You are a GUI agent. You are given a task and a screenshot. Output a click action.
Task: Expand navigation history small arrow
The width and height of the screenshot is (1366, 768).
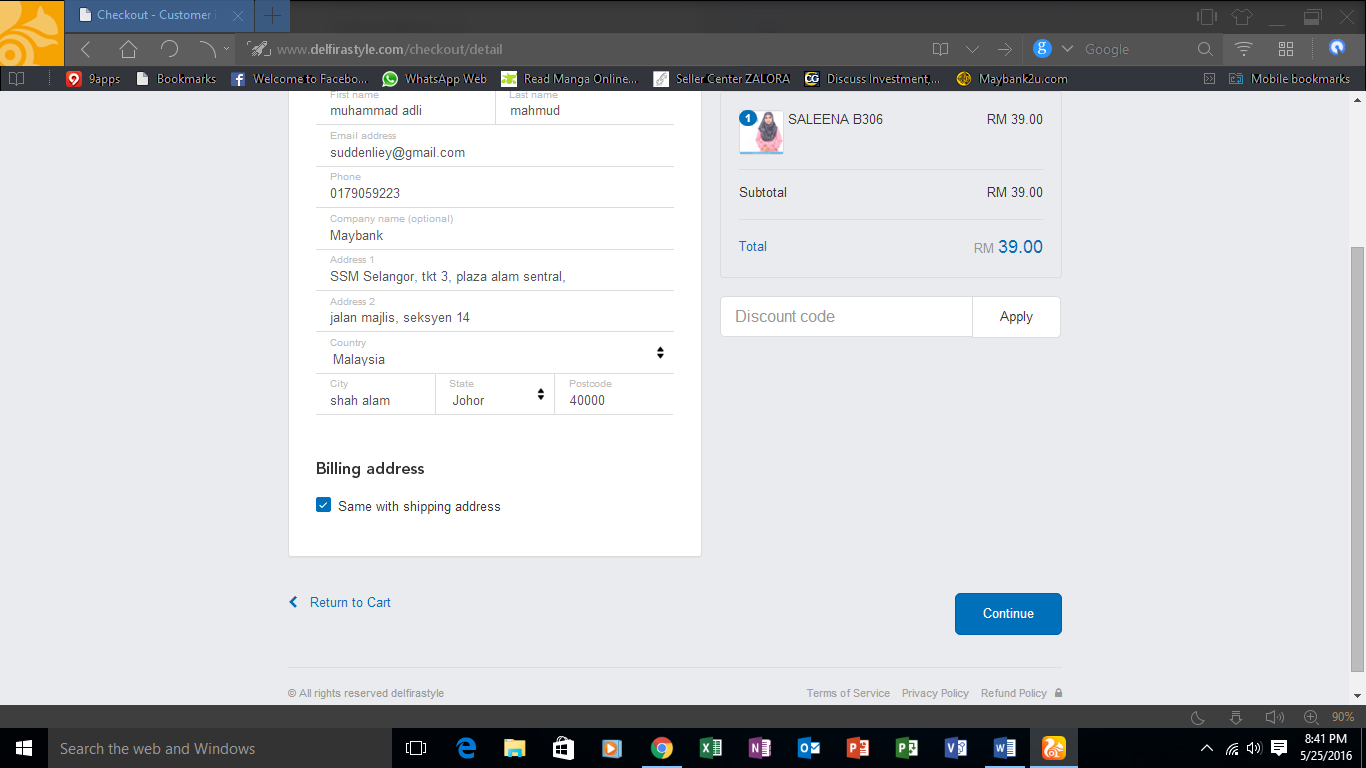pos(227,48)
